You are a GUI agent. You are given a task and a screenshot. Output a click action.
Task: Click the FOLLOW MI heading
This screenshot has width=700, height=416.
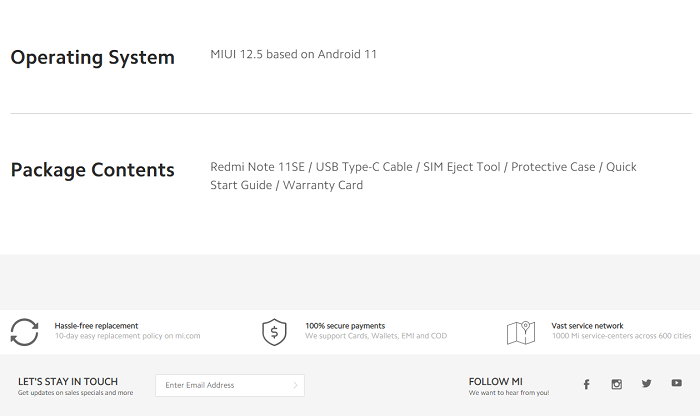[x=496, y=382]
